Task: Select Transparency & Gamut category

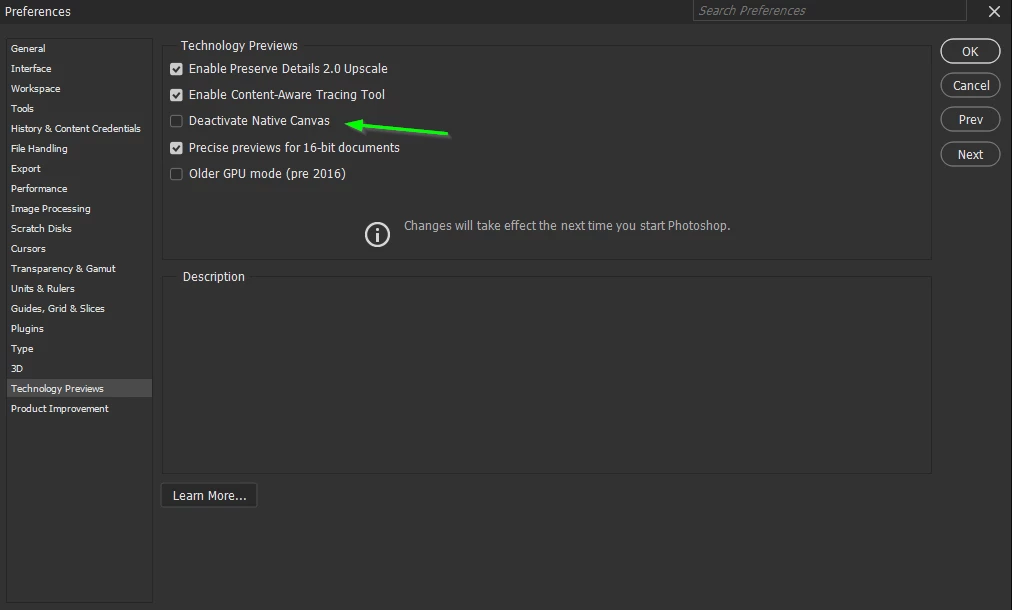Action: 79,269
